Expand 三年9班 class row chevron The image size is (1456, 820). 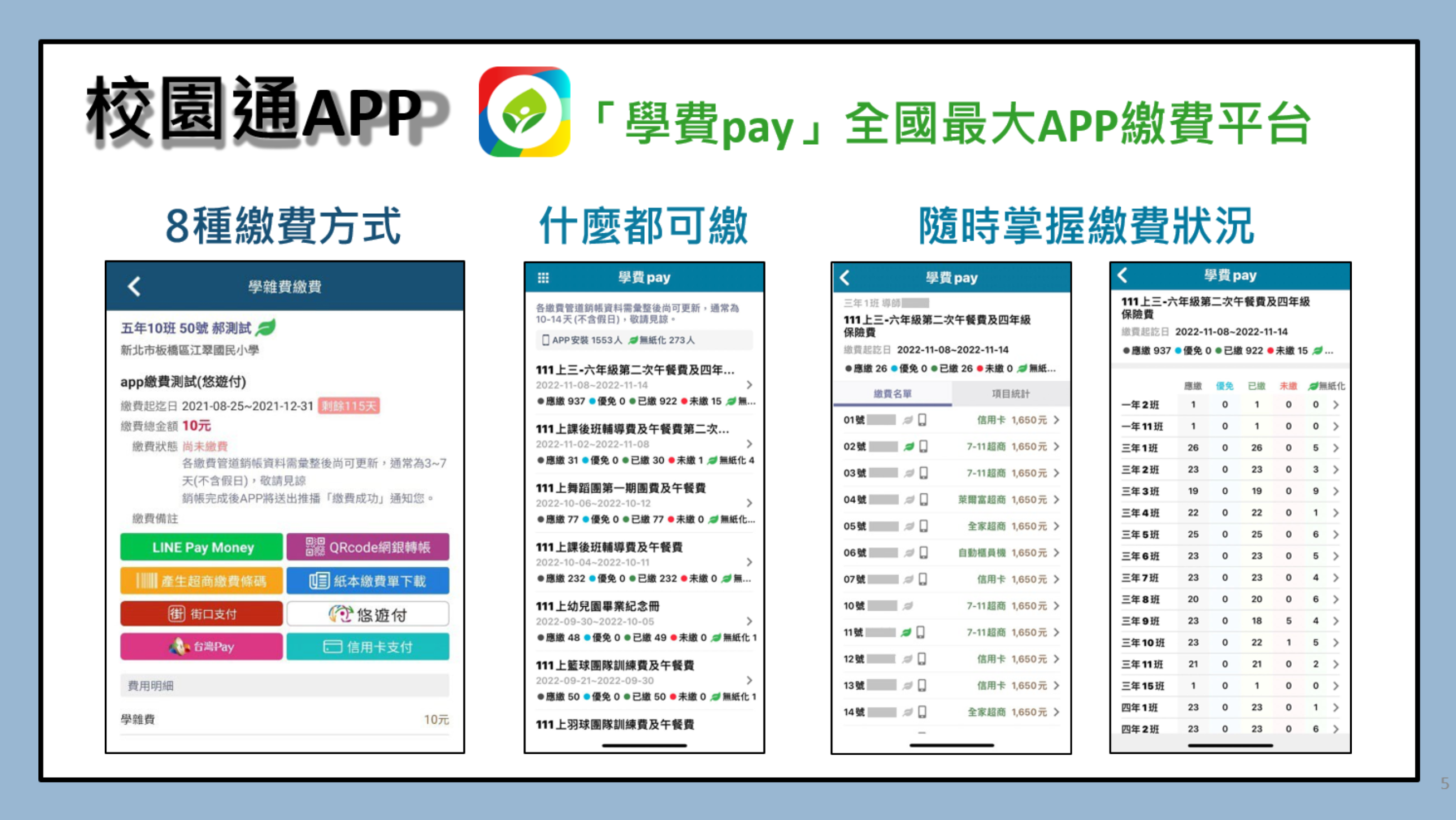click(x=1336, y=621)
